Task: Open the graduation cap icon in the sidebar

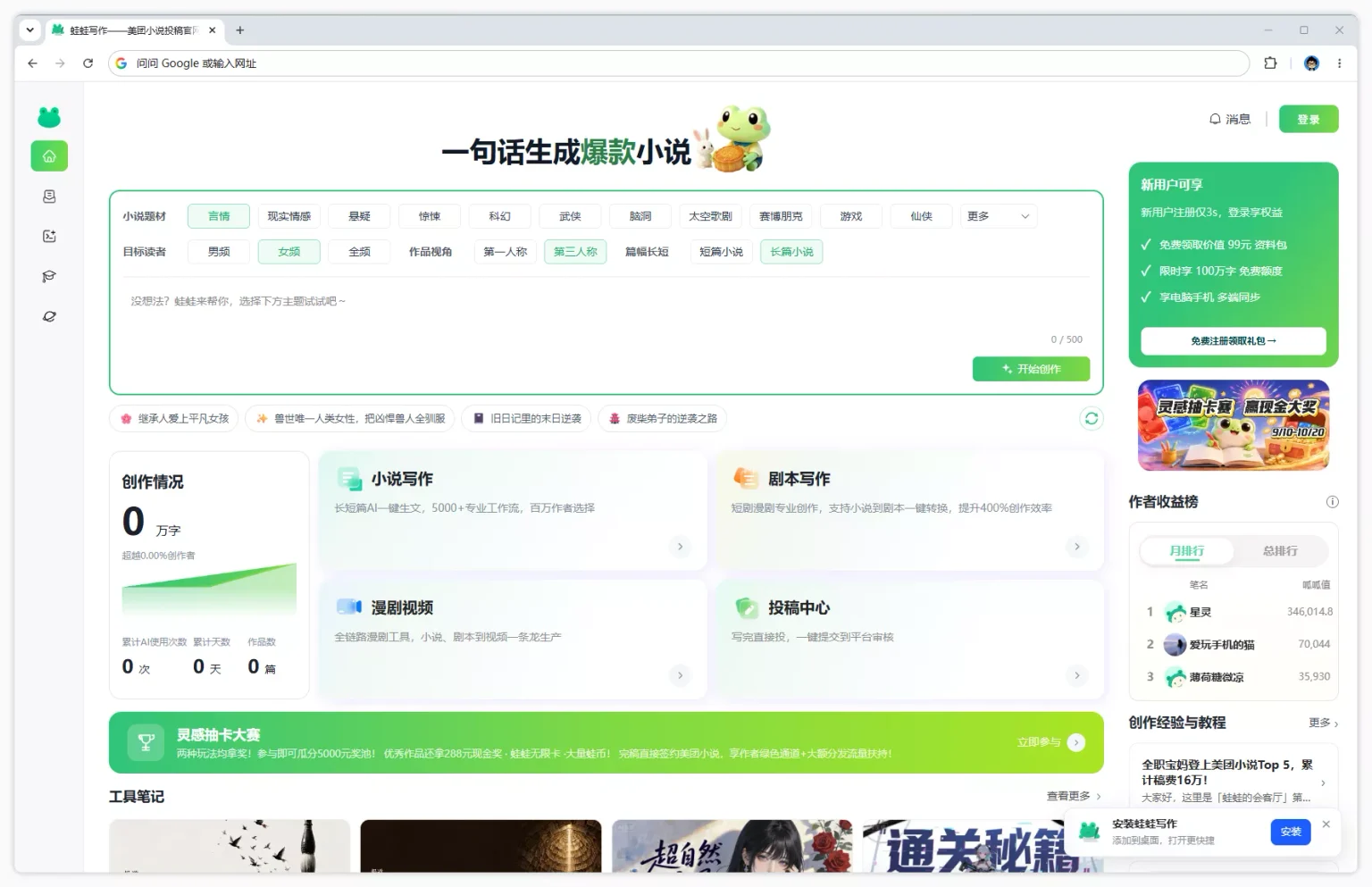Action: [x=49, y=276]
